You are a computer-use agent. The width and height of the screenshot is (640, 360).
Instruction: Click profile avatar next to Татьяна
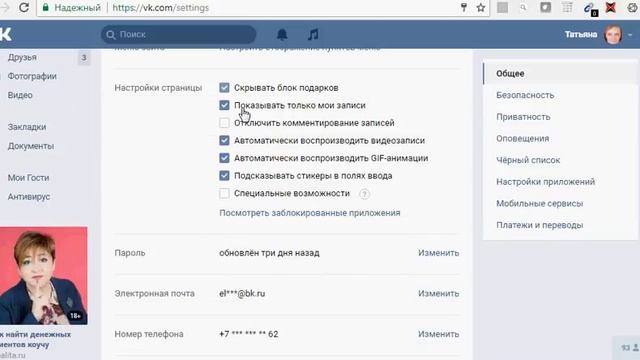[613, 35]
